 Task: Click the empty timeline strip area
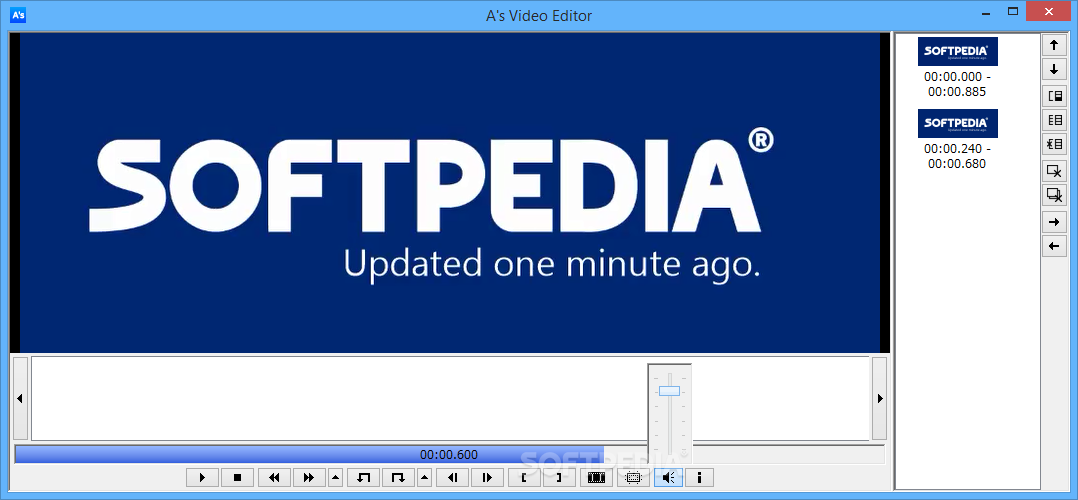coord(450,398)
